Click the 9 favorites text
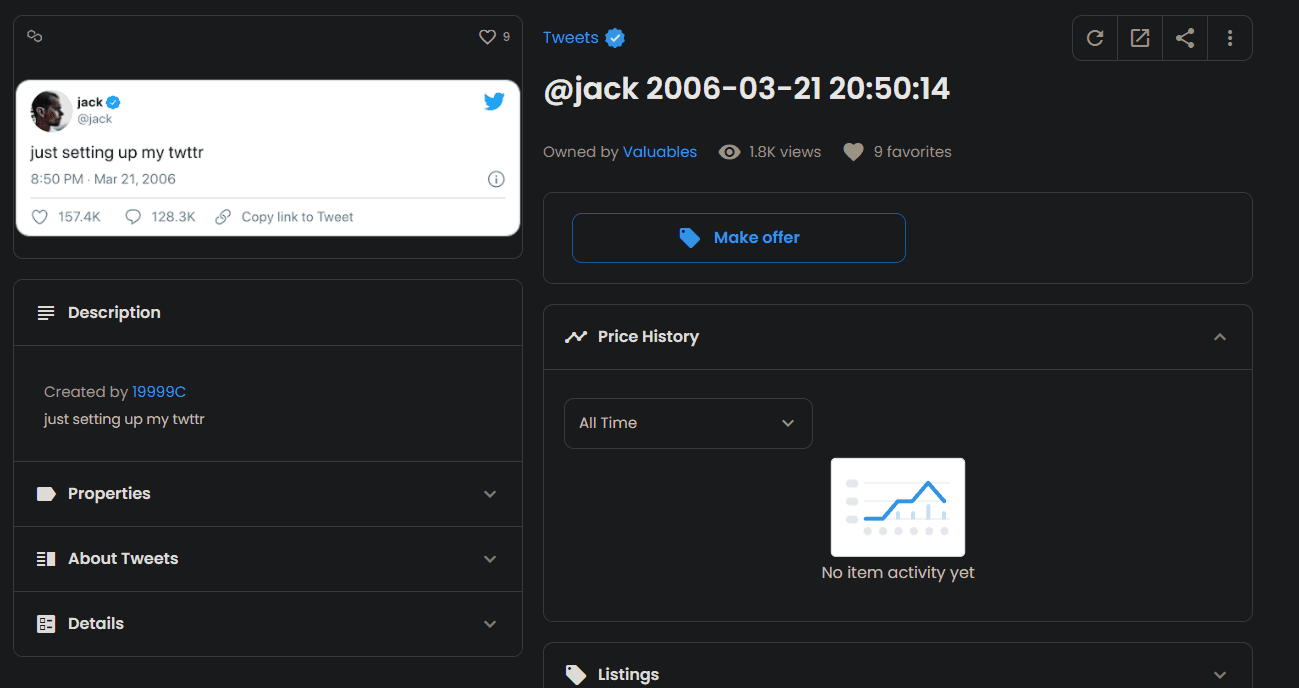The width and height of the screenshot is (1299, 688). pos(913,152)
